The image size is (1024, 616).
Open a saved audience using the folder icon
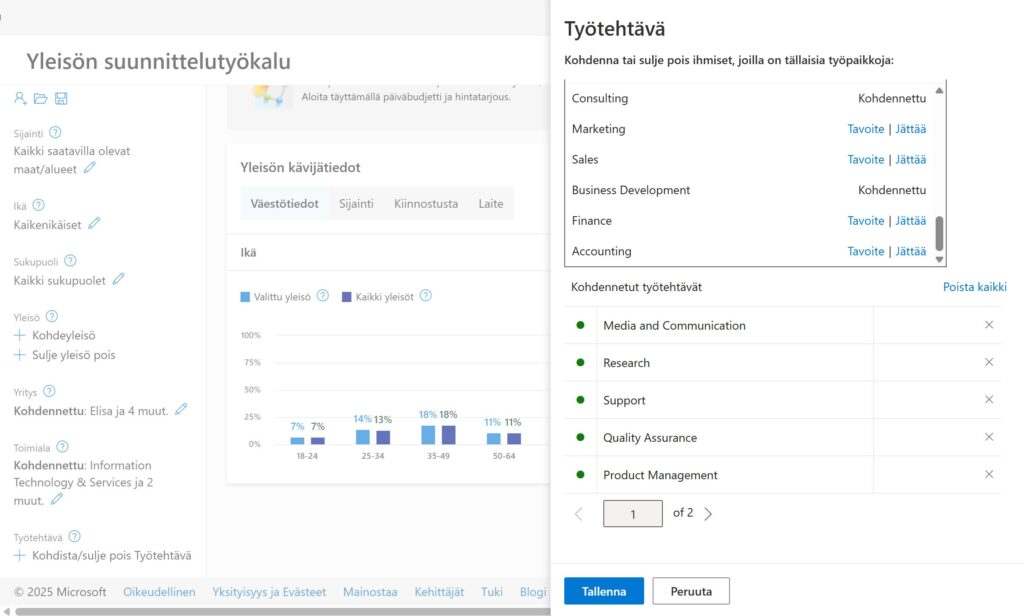click(x=39, y=98)
